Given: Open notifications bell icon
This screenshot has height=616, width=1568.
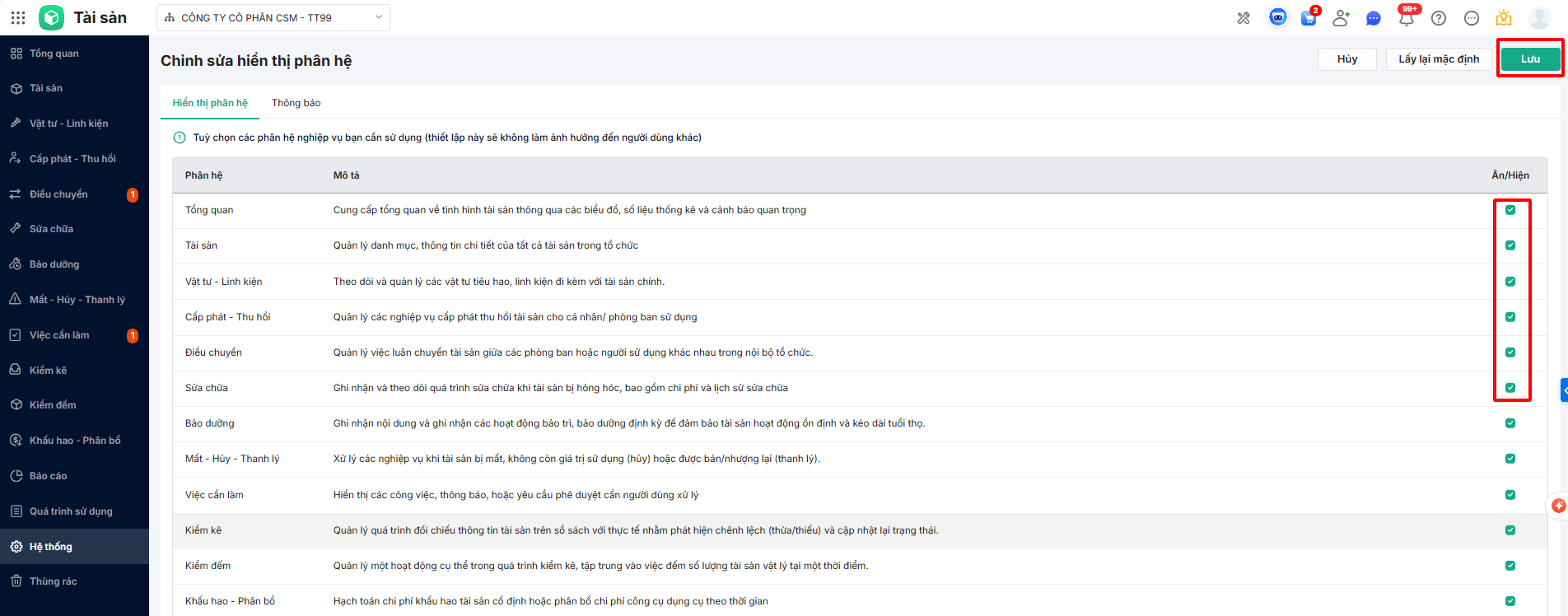Looking at the screenshot, I should 1406,19.
